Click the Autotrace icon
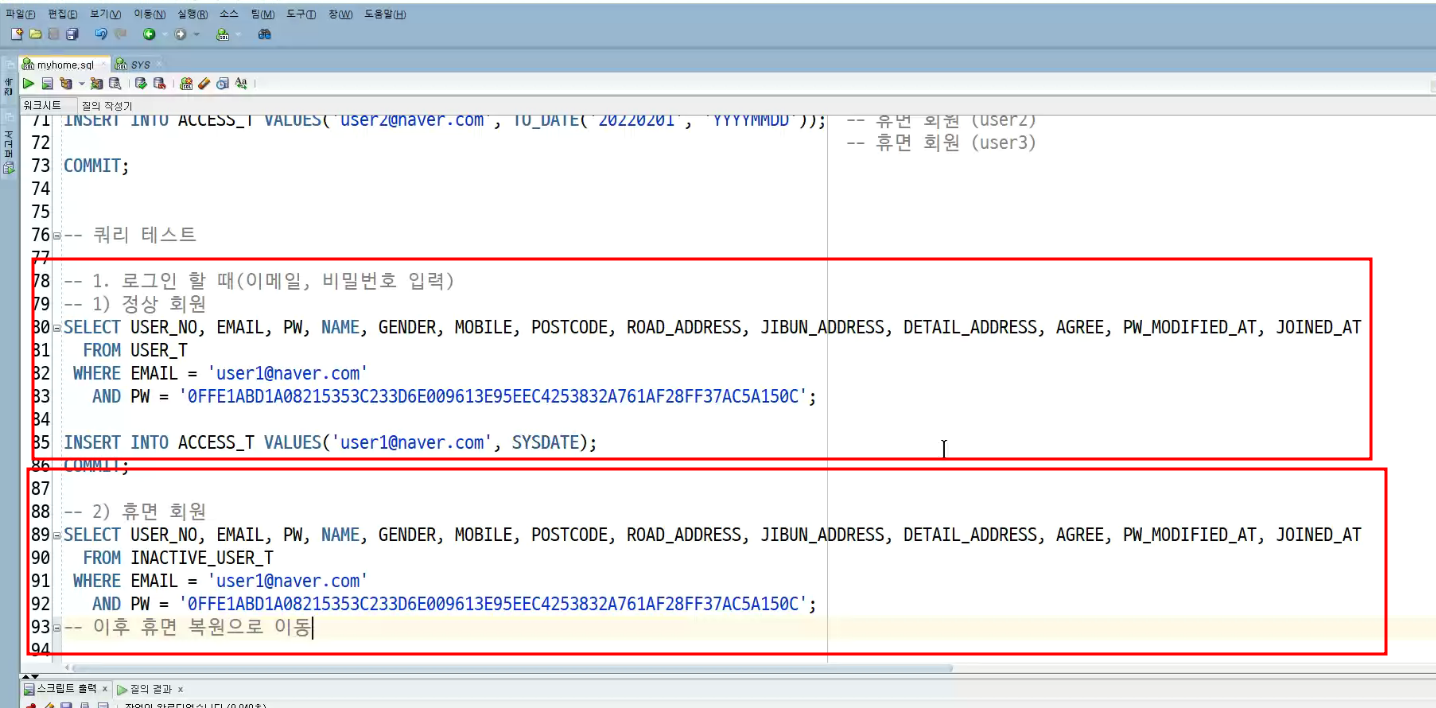 click(x=97, y=83)
